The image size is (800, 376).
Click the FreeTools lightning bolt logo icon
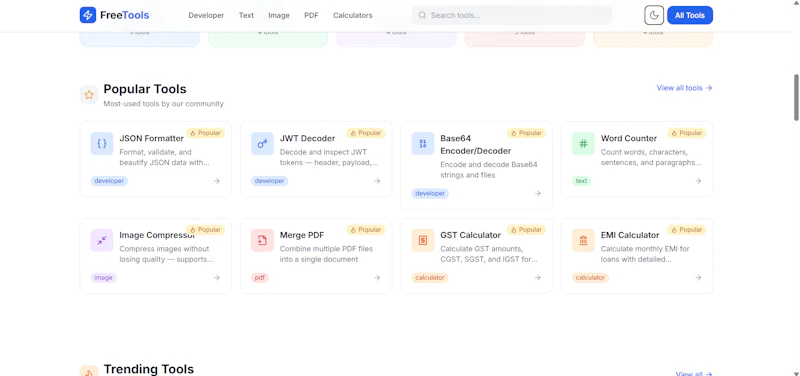point(88,15)
